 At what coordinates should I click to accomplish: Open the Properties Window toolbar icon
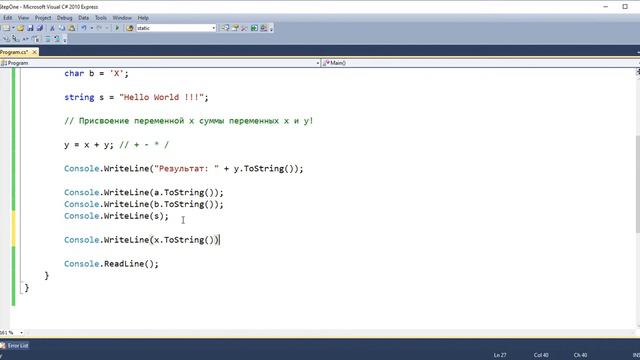click(235, 28)
